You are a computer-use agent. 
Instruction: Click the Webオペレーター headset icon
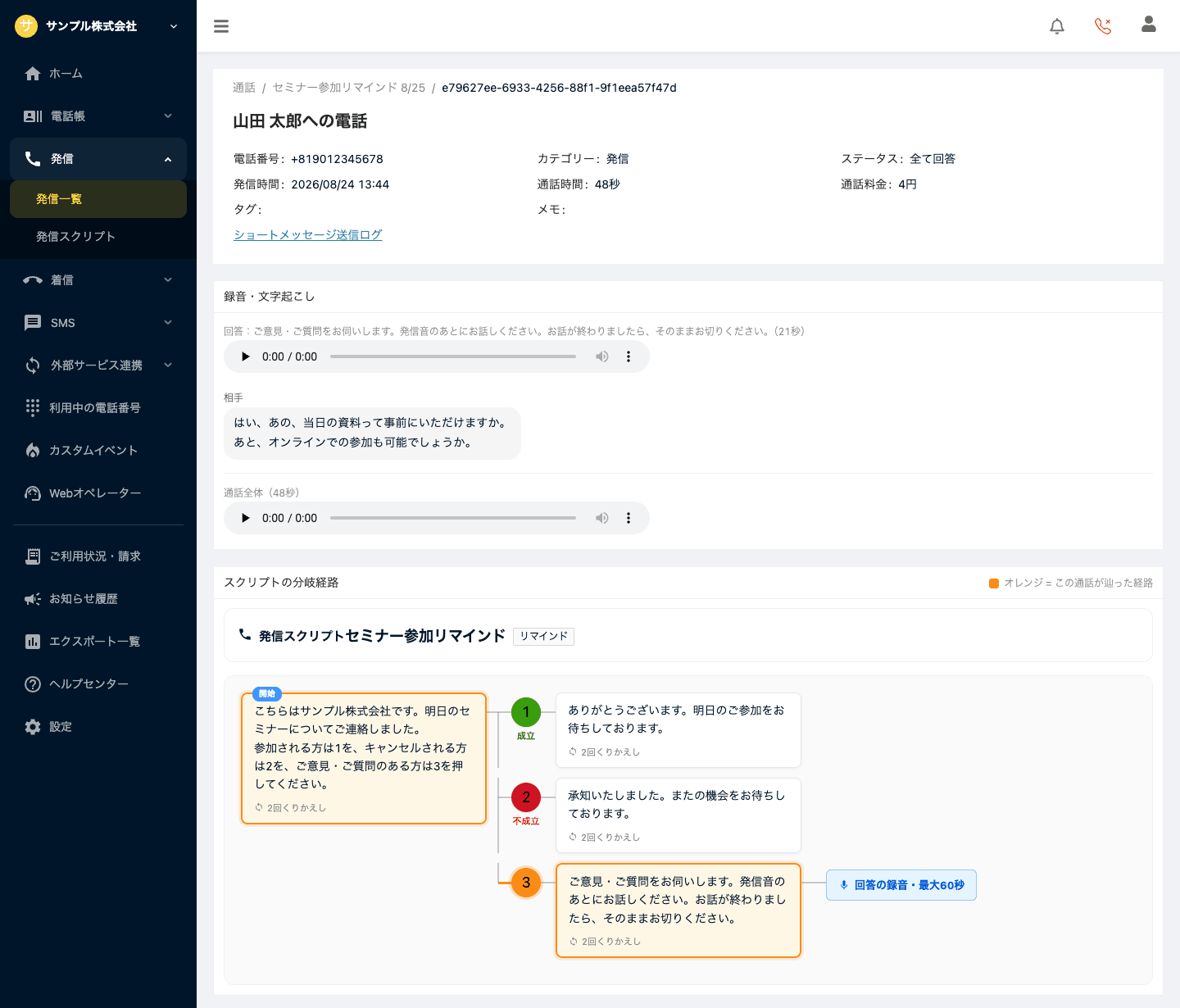pos(33,493)
